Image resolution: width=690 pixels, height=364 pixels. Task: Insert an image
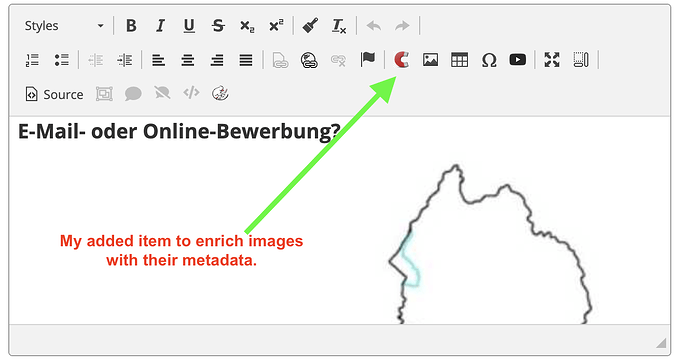(x=430, y=60)
